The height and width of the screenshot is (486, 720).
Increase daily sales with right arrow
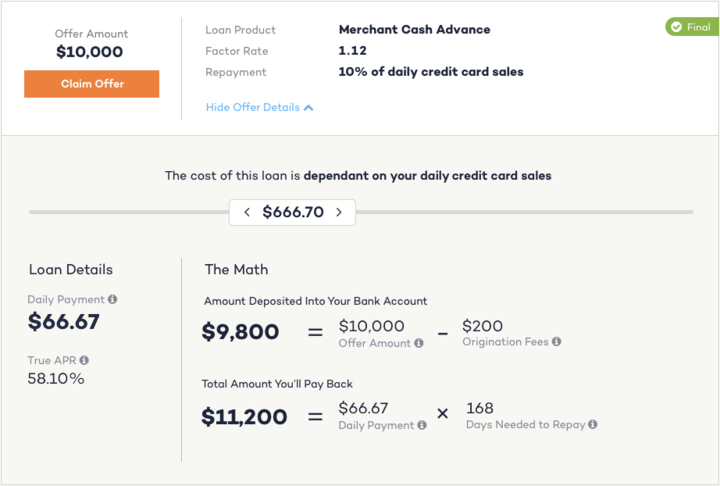[x=339, y=212]
